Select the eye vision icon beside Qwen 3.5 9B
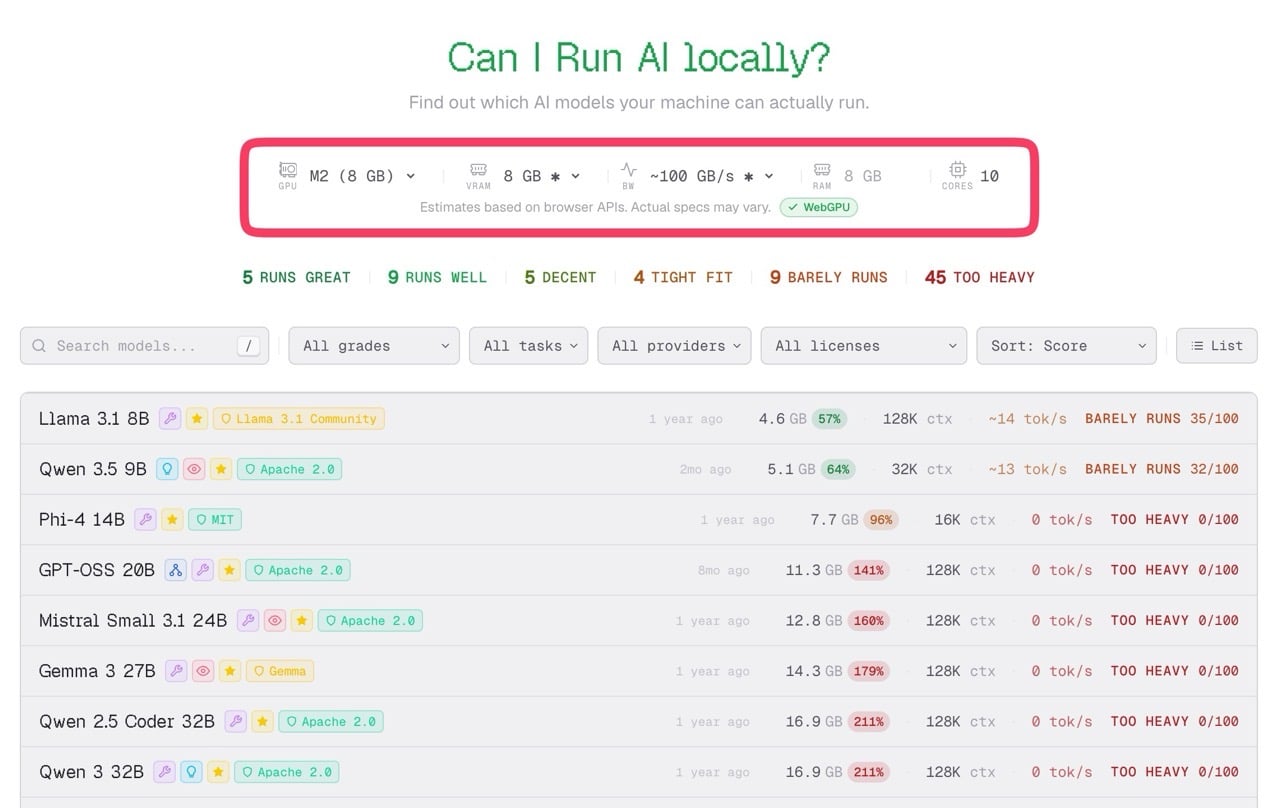Viewport: 1280px width, 808px height. pos(194,468)
